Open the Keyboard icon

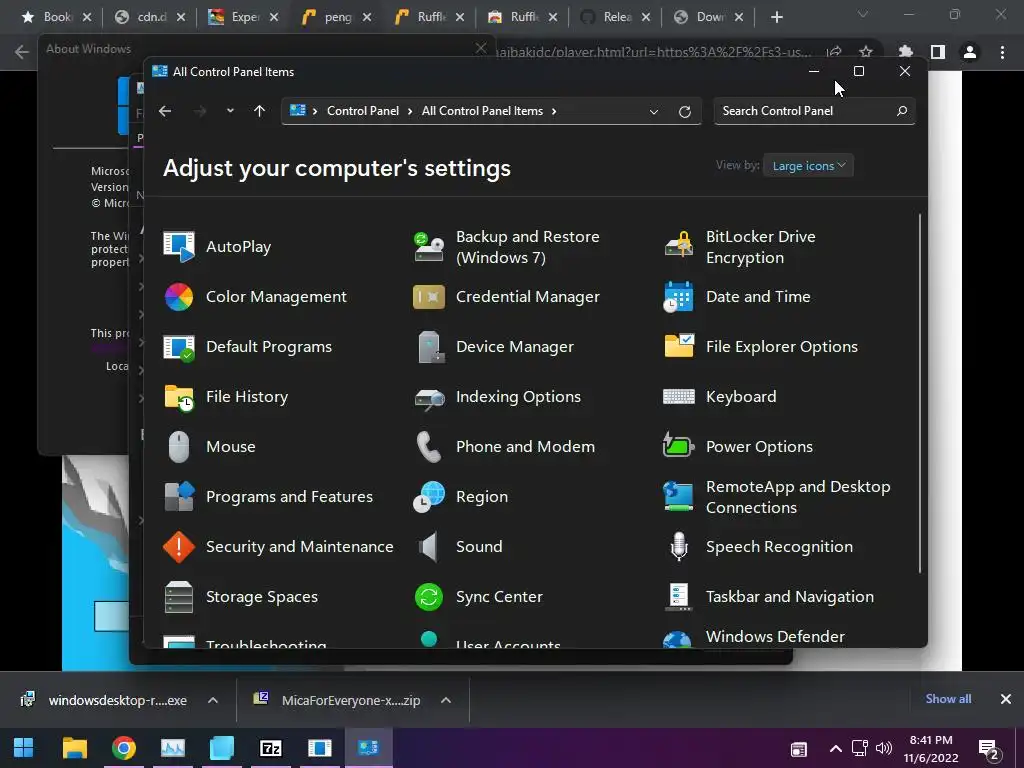(679, 396)
